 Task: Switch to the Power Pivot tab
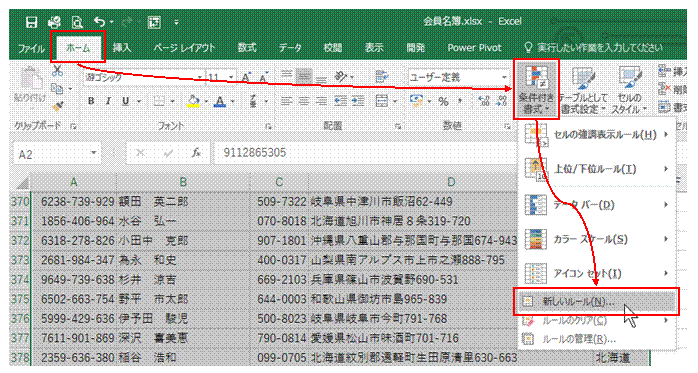(x=474, y=48)
